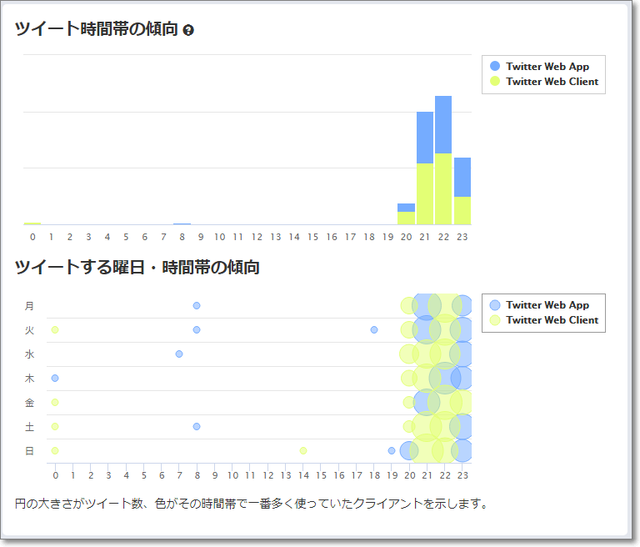Click the blue bar segment at hour 23
The height and width of the screenshot is (547, 640).
pos(462,177)
